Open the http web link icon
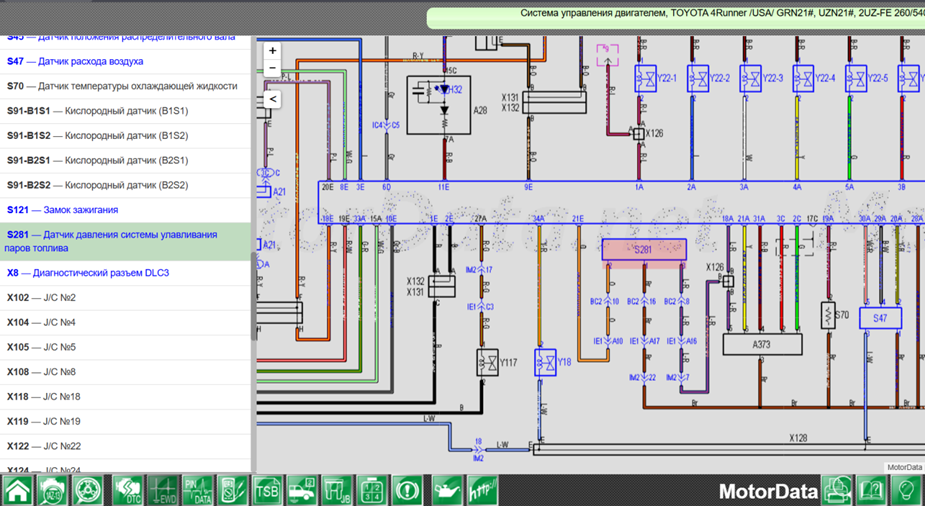The height and width of the screenshot is (506, 925). click(x=482, y=491)
